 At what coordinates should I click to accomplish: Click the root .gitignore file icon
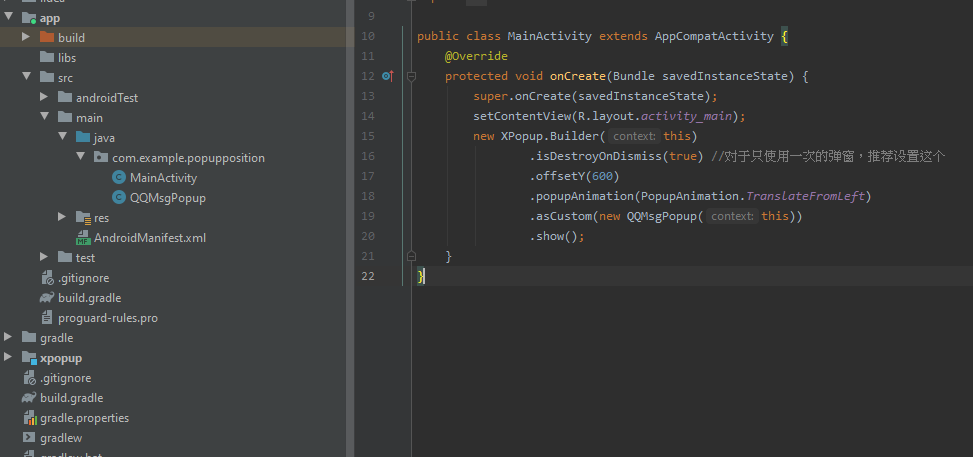tap(29, 378)
